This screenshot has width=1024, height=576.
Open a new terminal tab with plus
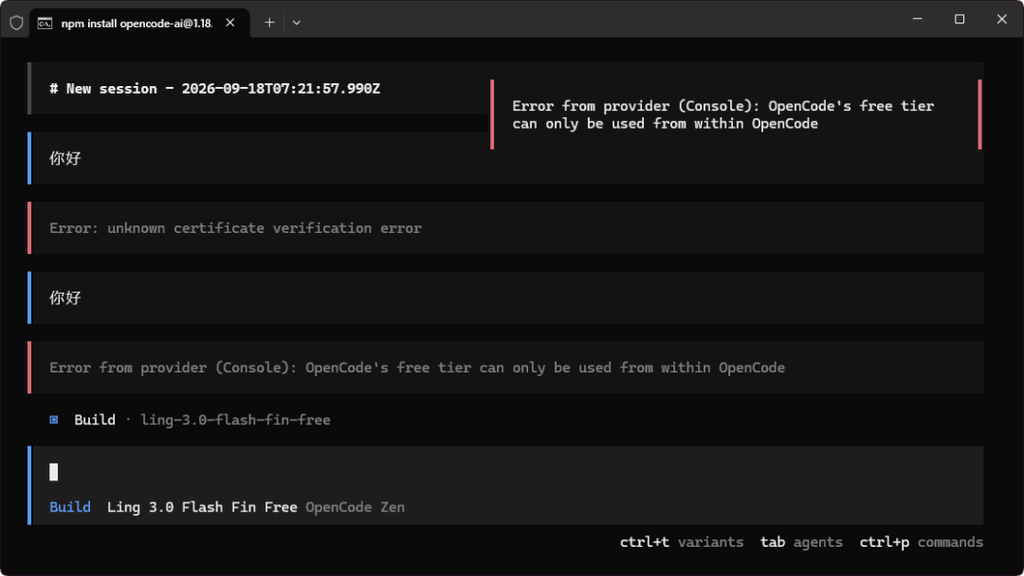(269, 23)
